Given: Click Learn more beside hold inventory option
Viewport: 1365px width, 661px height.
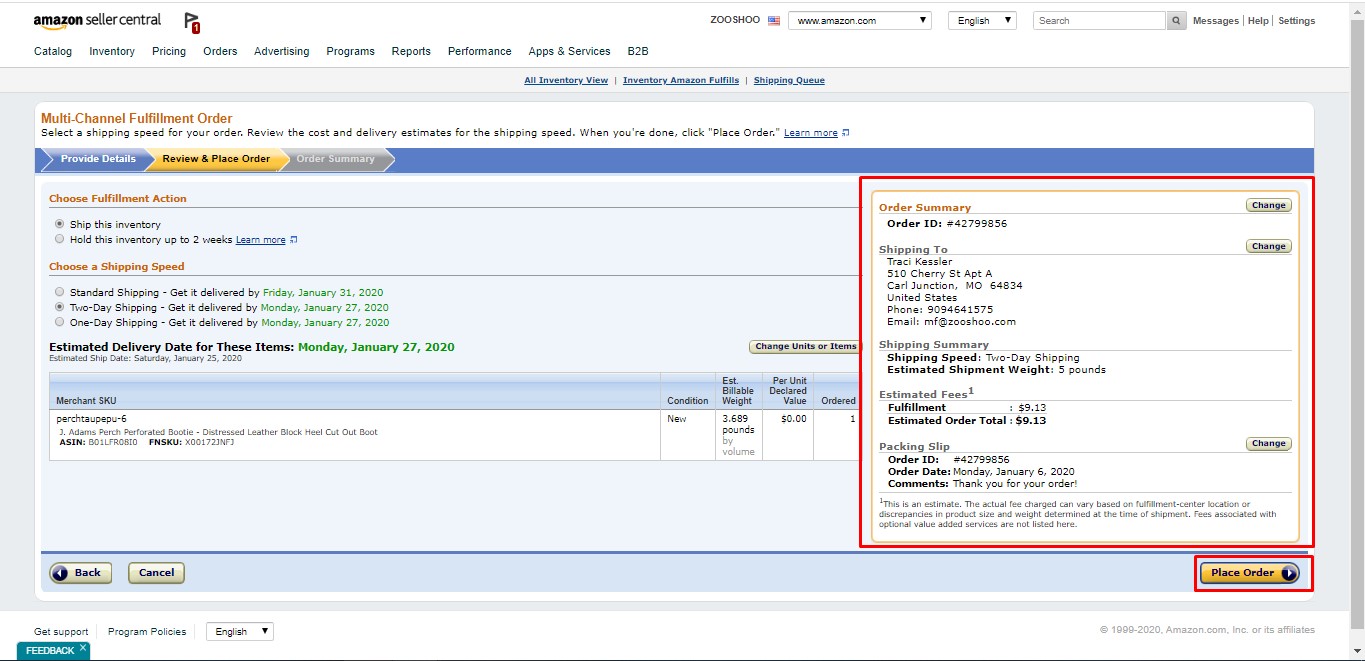Looking at the screenshot, I should [x=261, y=240].
